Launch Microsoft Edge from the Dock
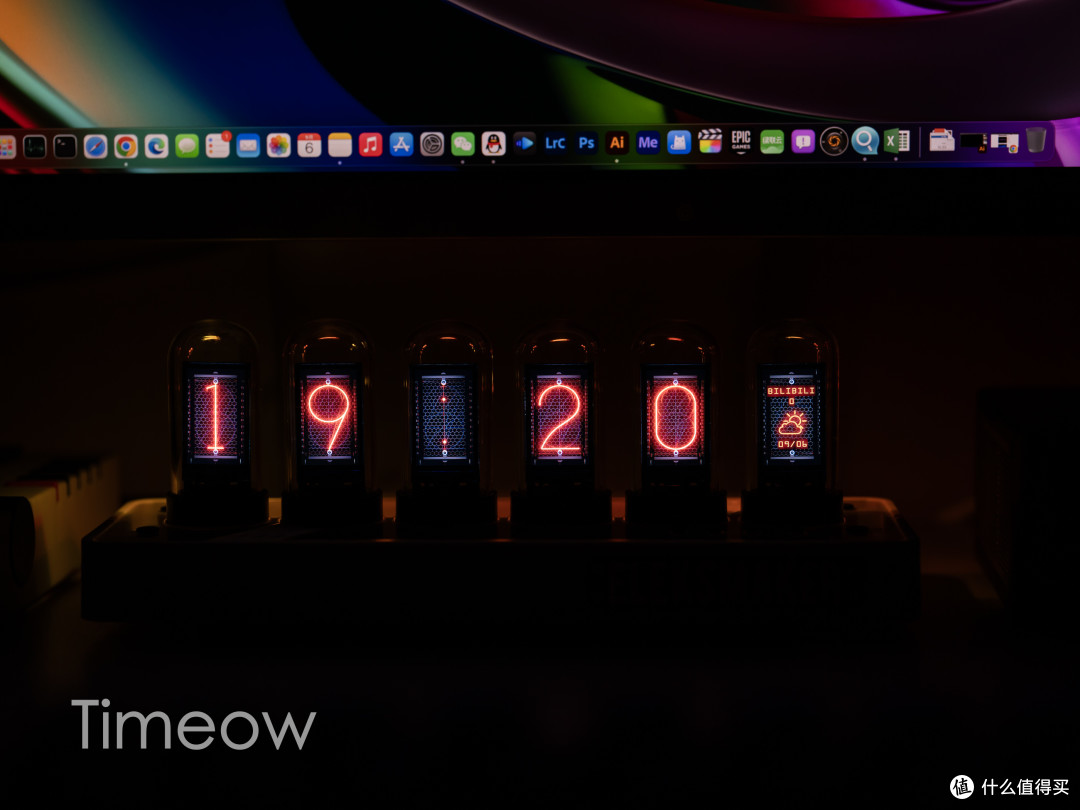The width and height of the screenshot is (1080, 810). [x=156, y=146]
